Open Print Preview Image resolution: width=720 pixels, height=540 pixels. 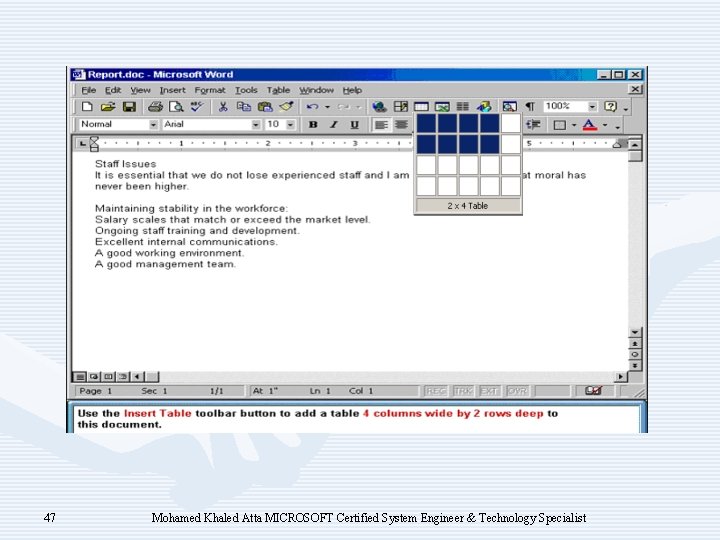(x=176, y=107)
